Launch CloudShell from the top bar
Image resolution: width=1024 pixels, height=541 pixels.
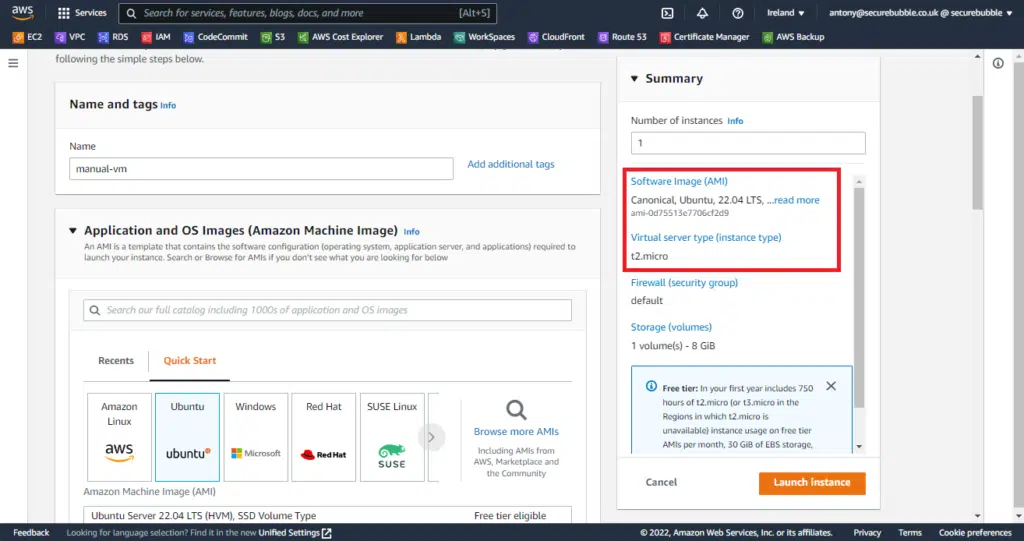[667, 13]
